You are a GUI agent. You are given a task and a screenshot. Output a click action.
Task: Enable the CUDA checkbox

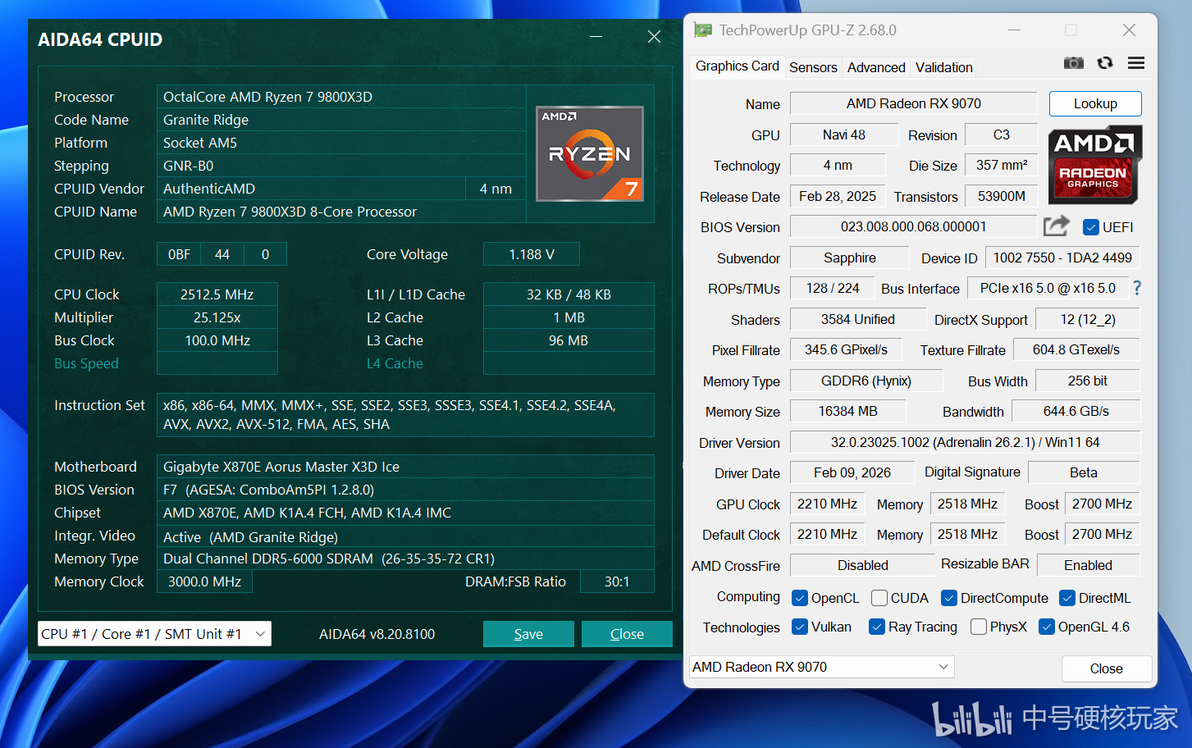click(x=880, y=598)
